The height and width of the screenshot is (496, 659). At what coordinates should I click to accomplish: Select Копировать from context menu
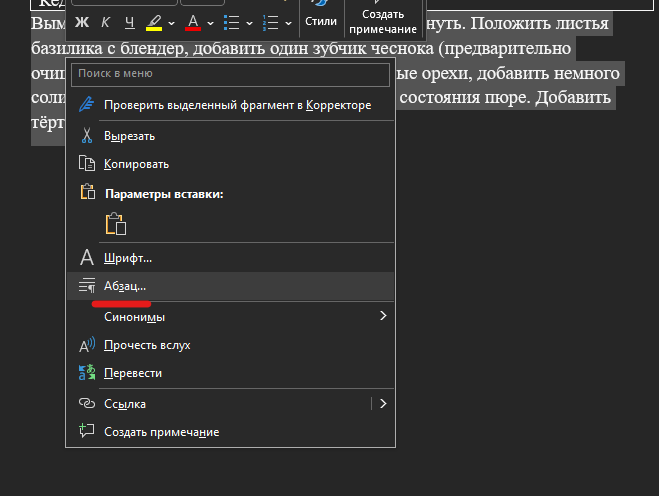coord(230,164)
